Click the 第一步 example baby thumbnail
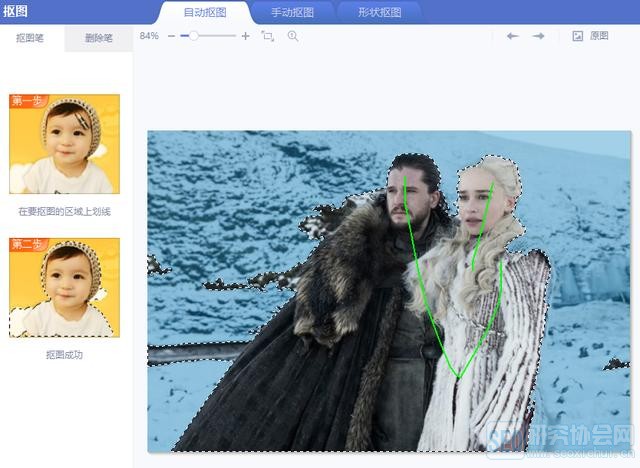Image resolution: width=640 pixels, height=468 pixels. (64, 144)
